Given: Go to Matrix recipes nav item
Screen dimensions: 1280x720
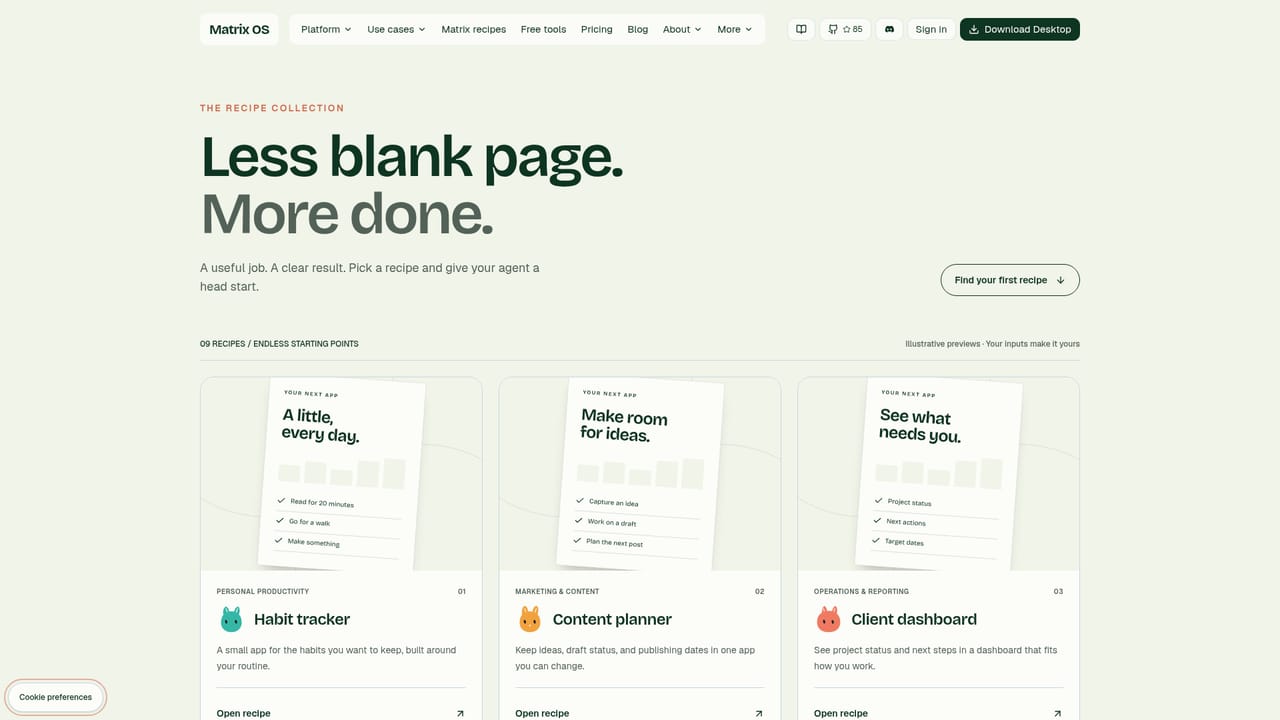Looking at the screenshot, I should (x=474, y=29).
